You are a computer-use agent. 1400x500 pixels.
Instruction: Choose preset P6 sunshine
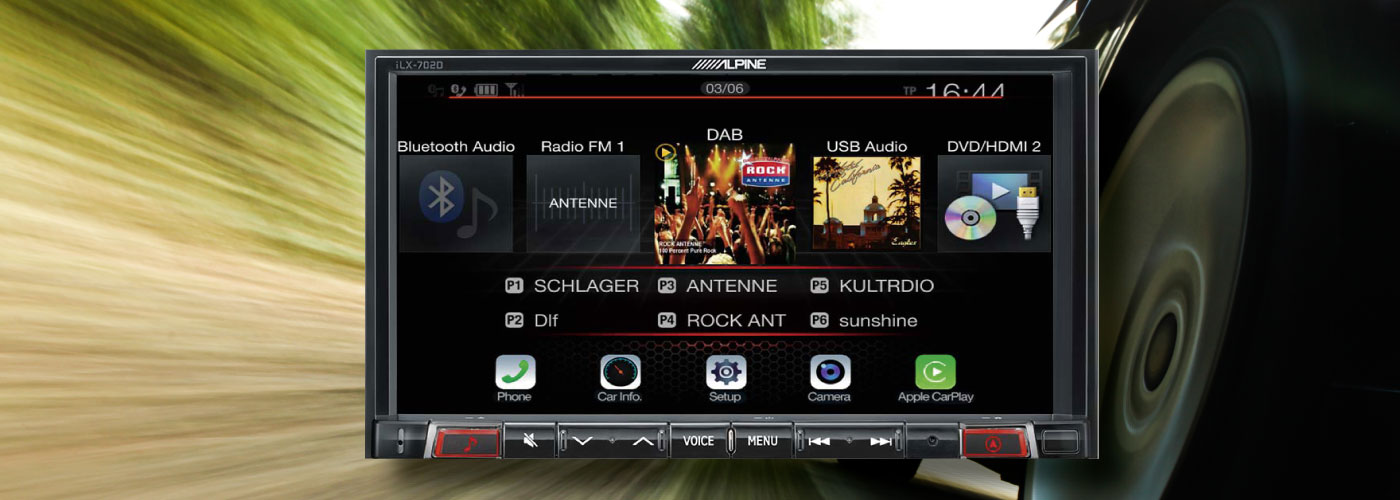coord(864,321)
